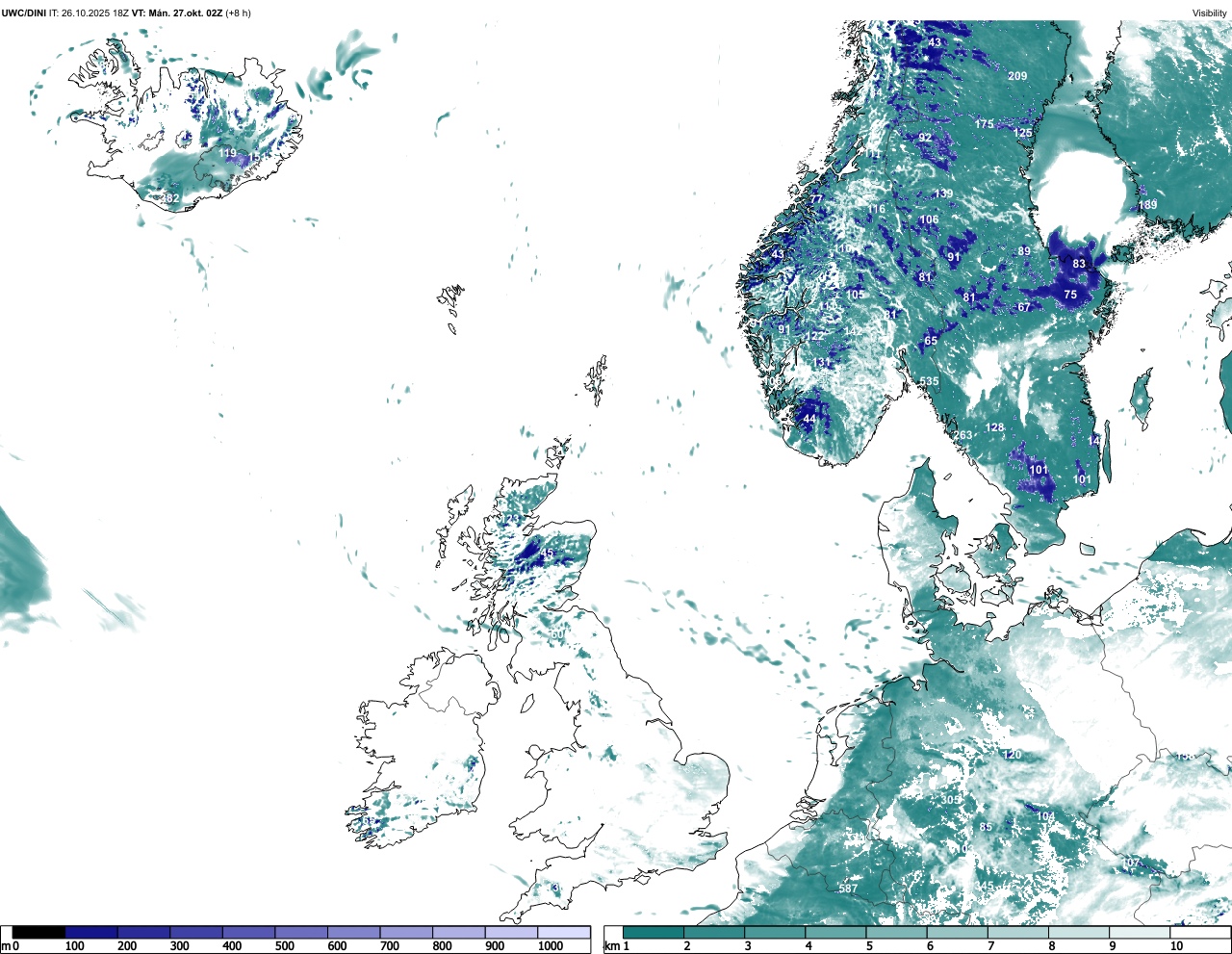Click the 67 visibility value on the map
This screenshot has height=954, width=1232.
[1024, 307]
